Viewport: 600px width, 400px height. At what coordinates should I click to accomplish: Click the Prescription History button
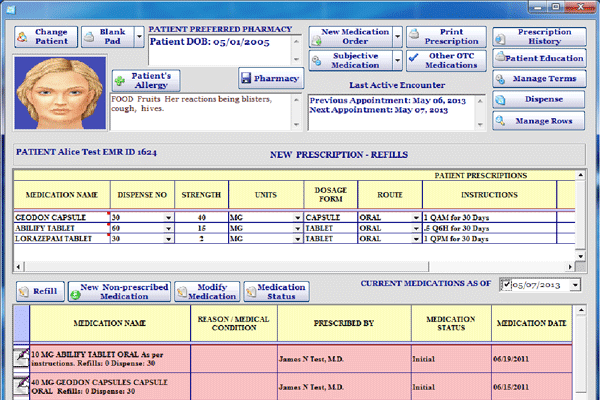click(539, 37)
